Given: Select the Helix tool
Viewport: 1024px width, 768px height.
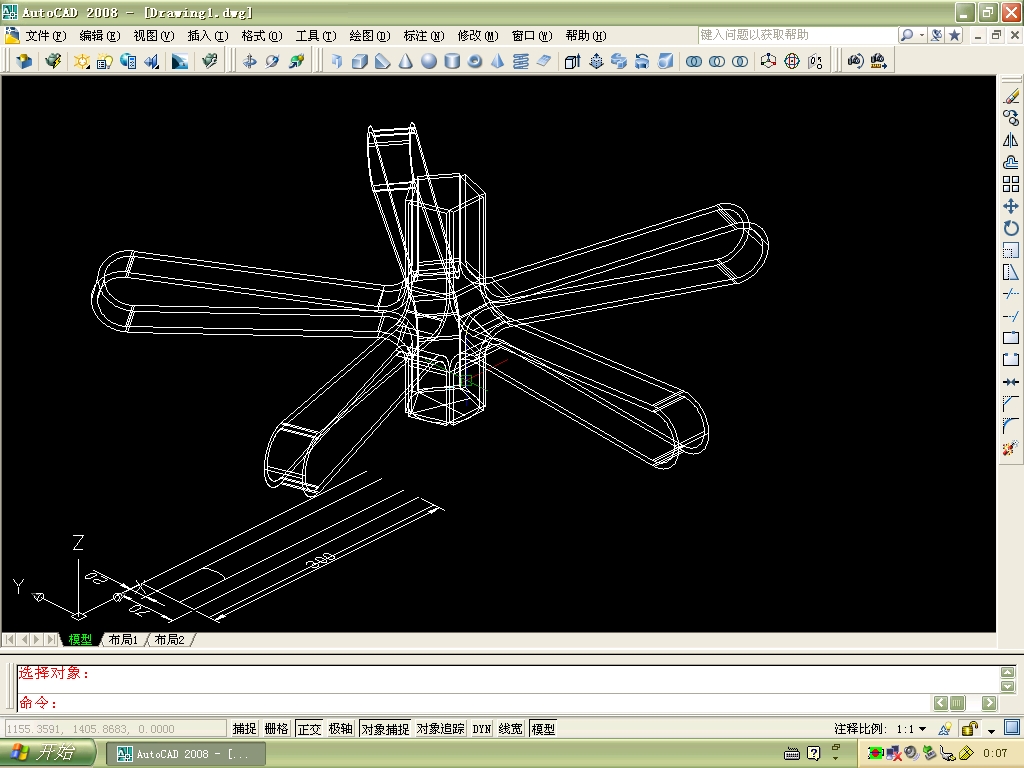Looking at the screenshot, I should coord(520,61).
